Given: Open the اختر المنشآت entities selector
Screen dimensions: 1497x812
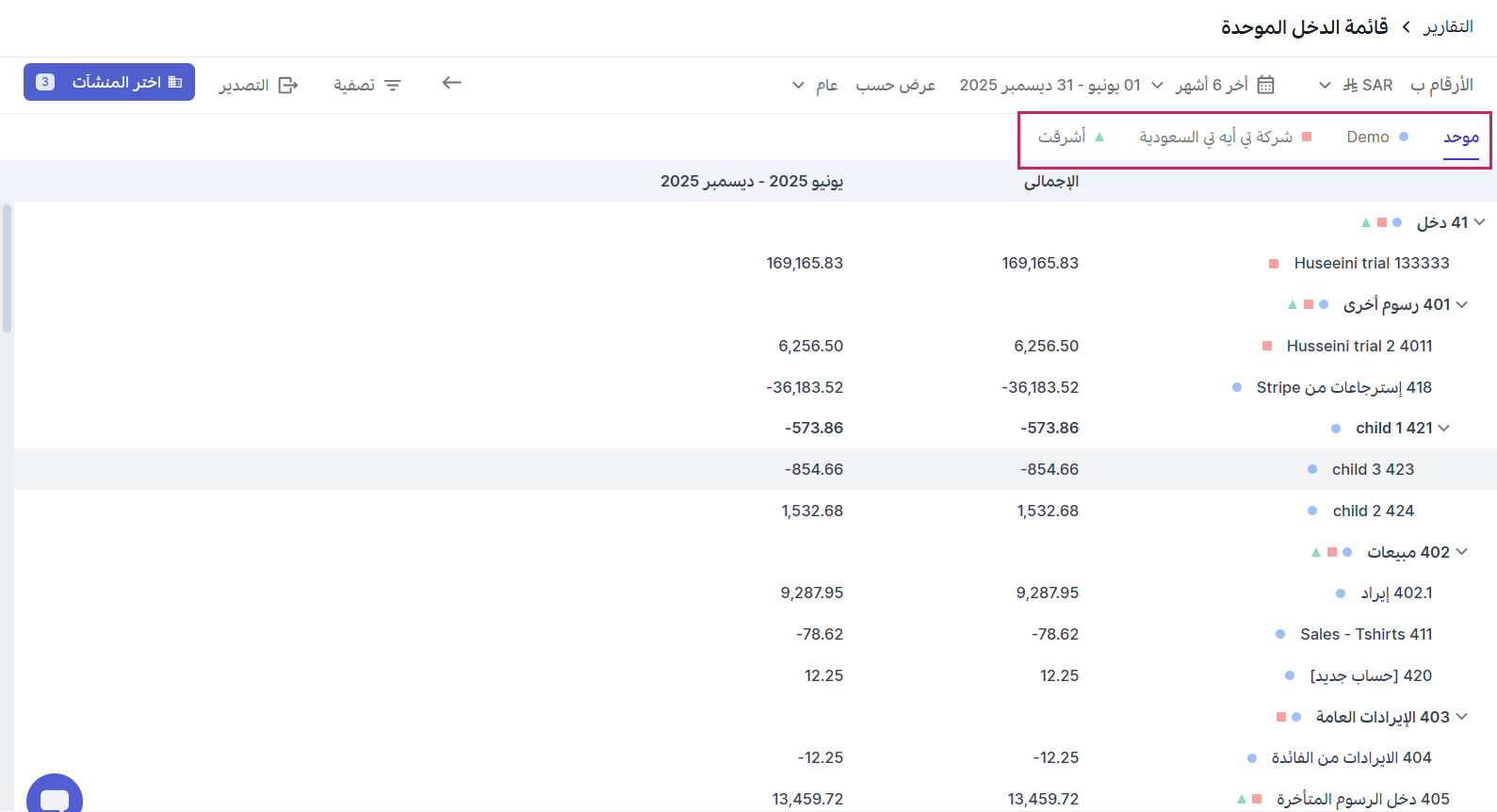Looking at the screenshot, I should pos(109,82).
